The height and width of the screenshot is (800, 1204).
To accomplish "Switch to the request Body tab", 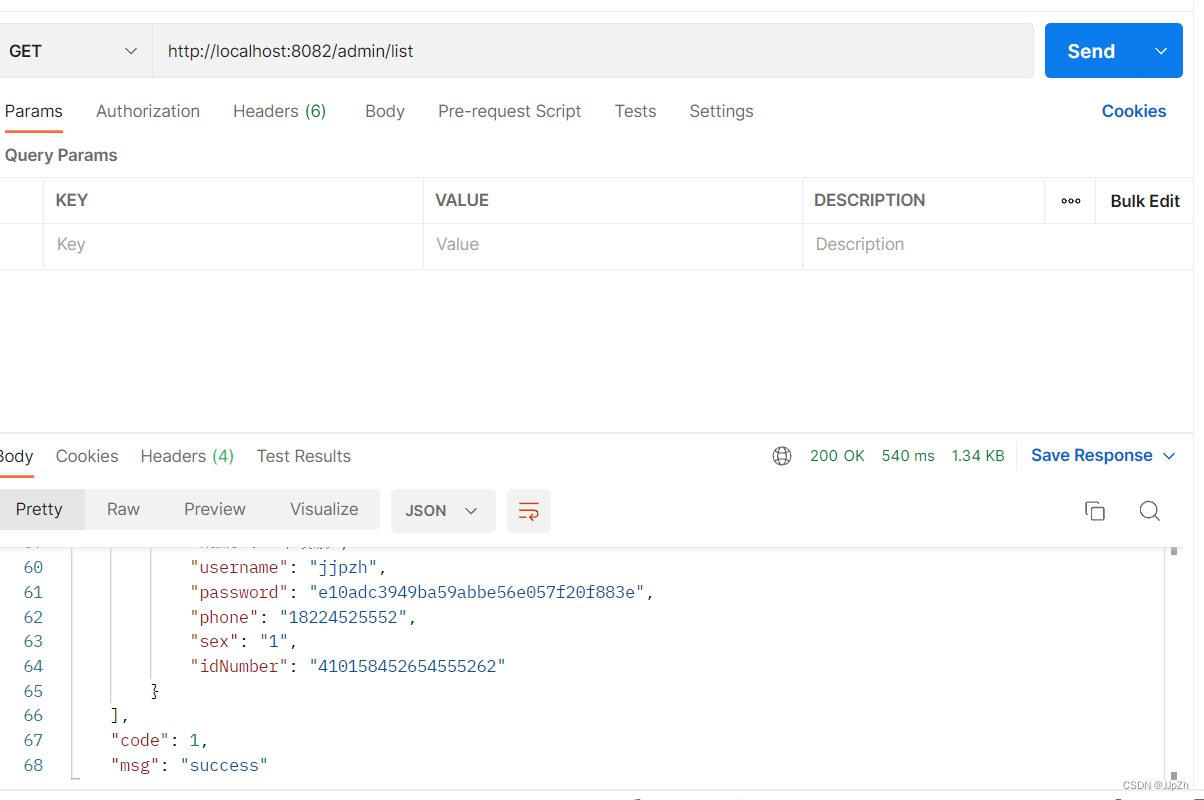I will [385, 111].
